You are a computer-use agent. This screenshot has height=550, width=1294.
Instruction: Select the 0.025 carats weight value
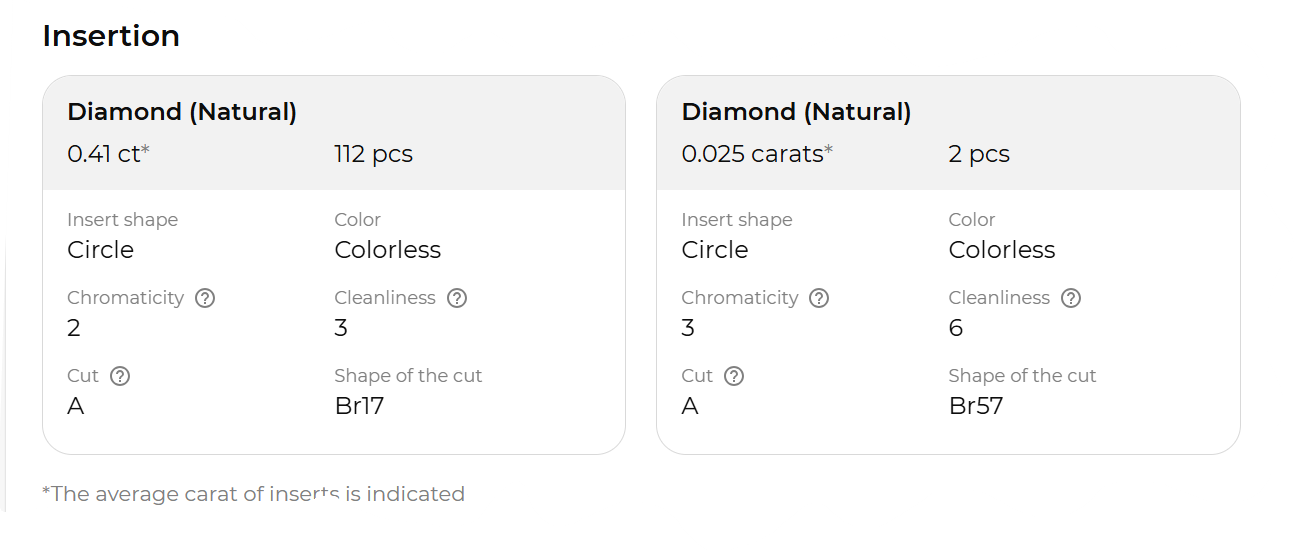pos(752,154)
